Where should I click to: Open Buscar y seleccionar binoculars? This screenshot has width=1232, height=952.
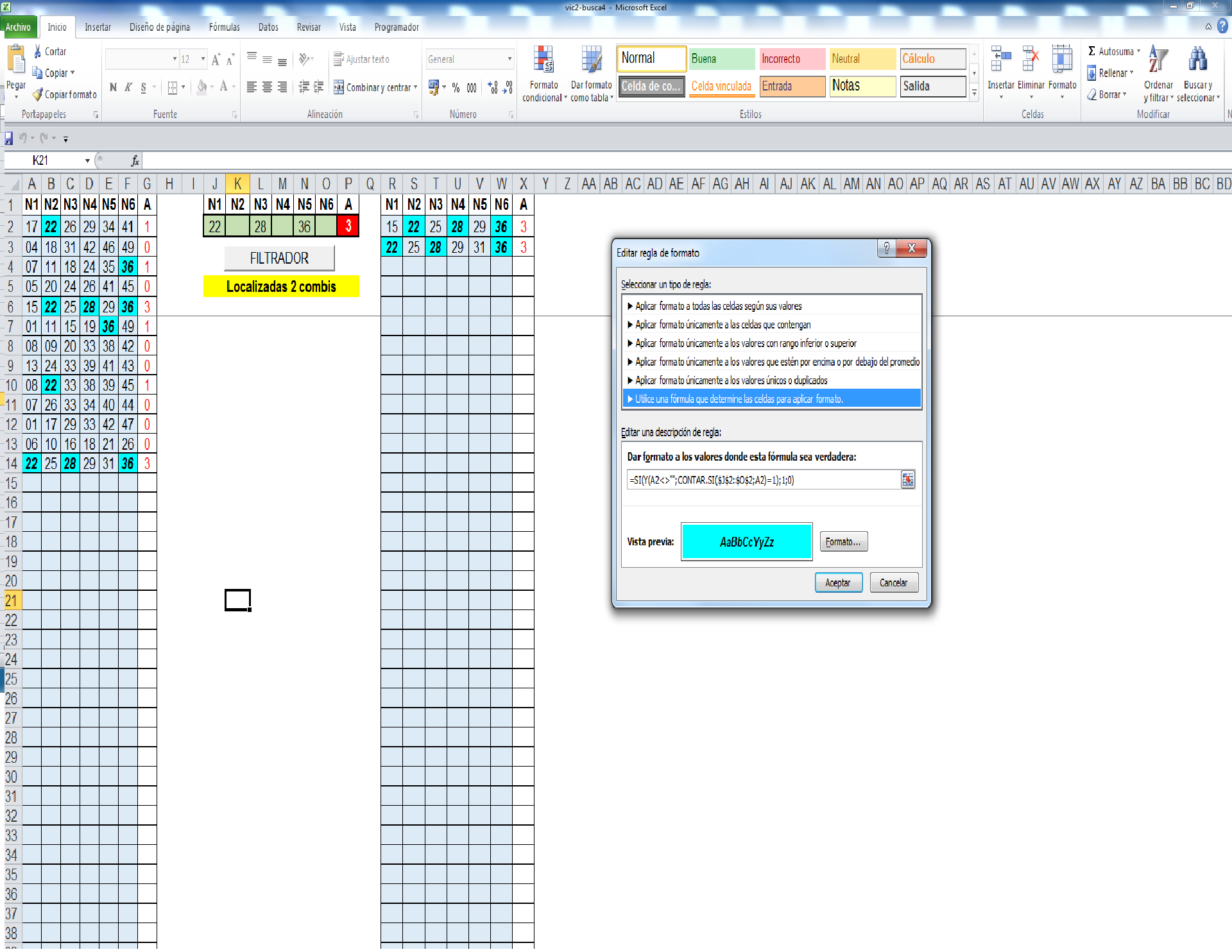(1197, 73)
